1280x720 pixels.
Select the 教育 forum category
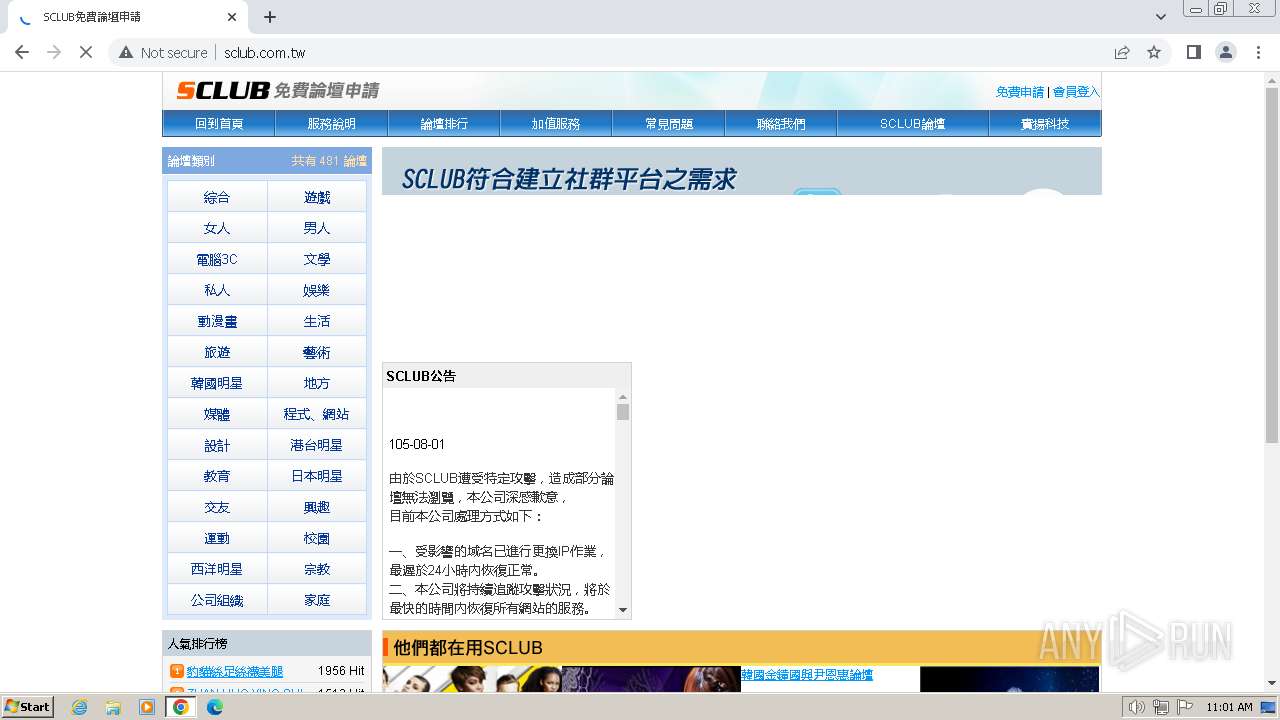pyautogui.click(x=217, y=477)
